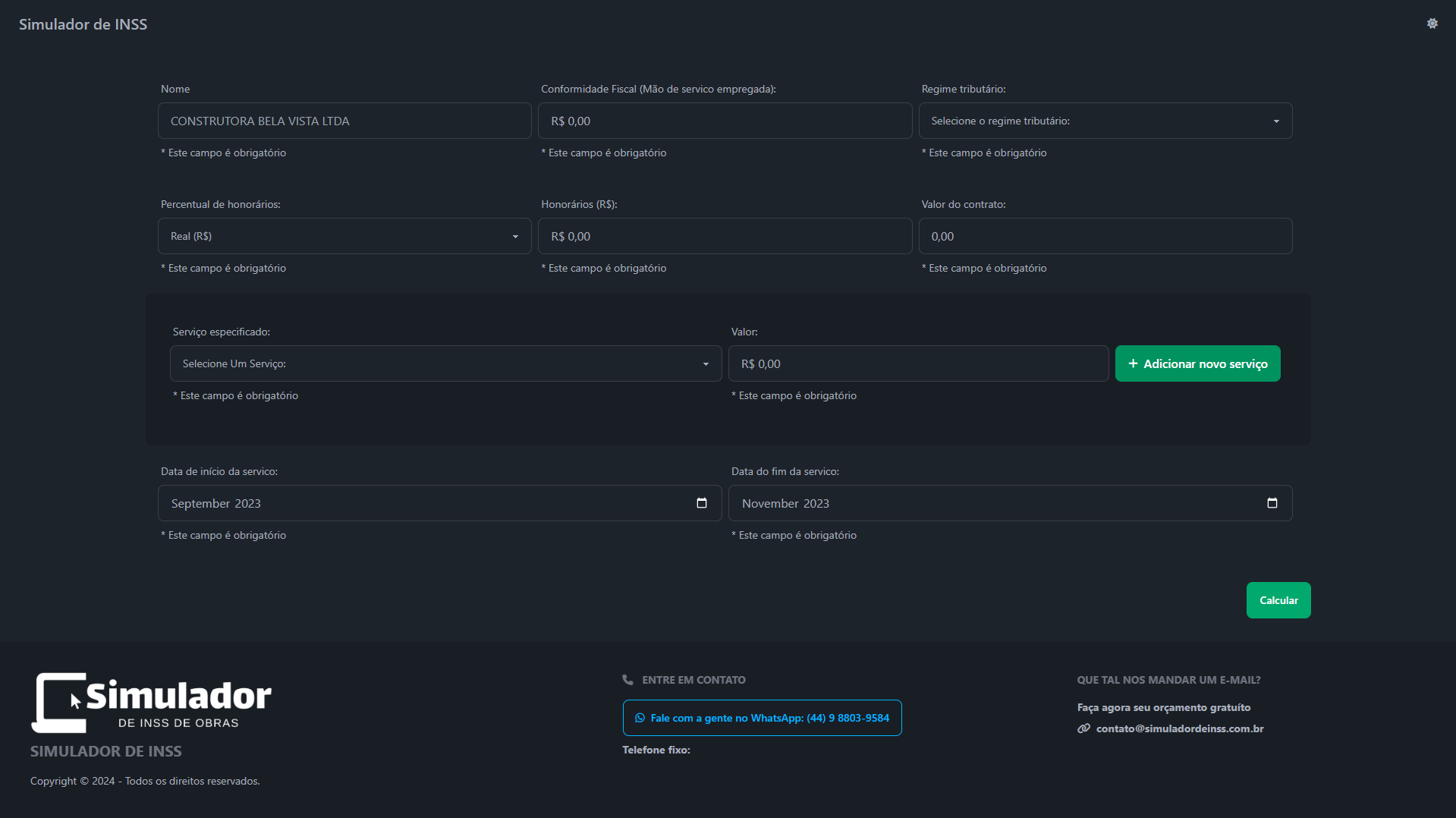
Task: Open the calendar picker for service start date
Action: click(x=702, y=503)
